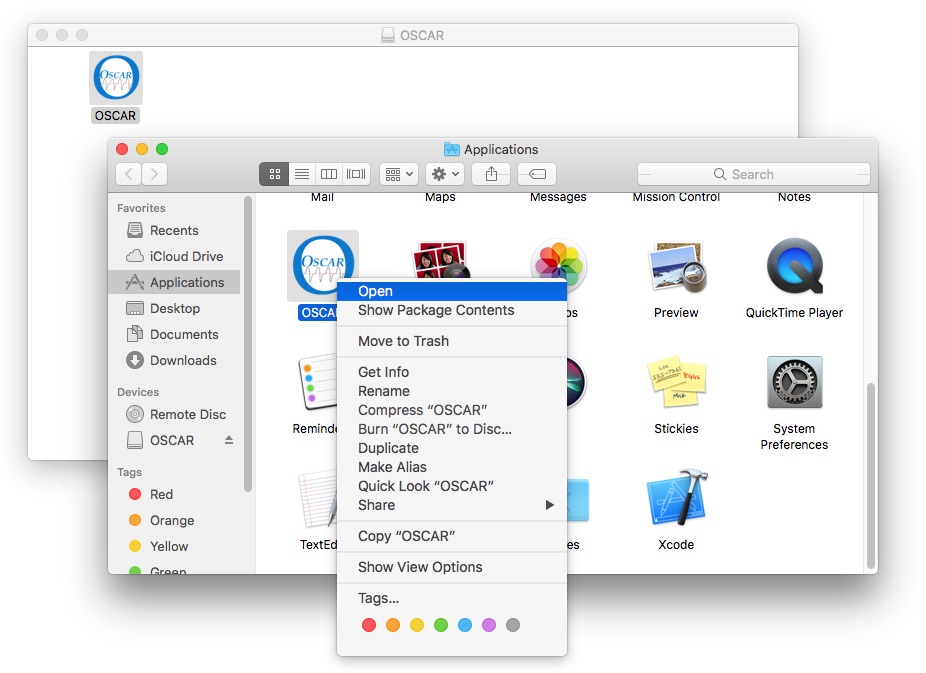The height and width of the screenshot is (673, 926).
Task: Switch to Cover Flow view
Action: 356,174
